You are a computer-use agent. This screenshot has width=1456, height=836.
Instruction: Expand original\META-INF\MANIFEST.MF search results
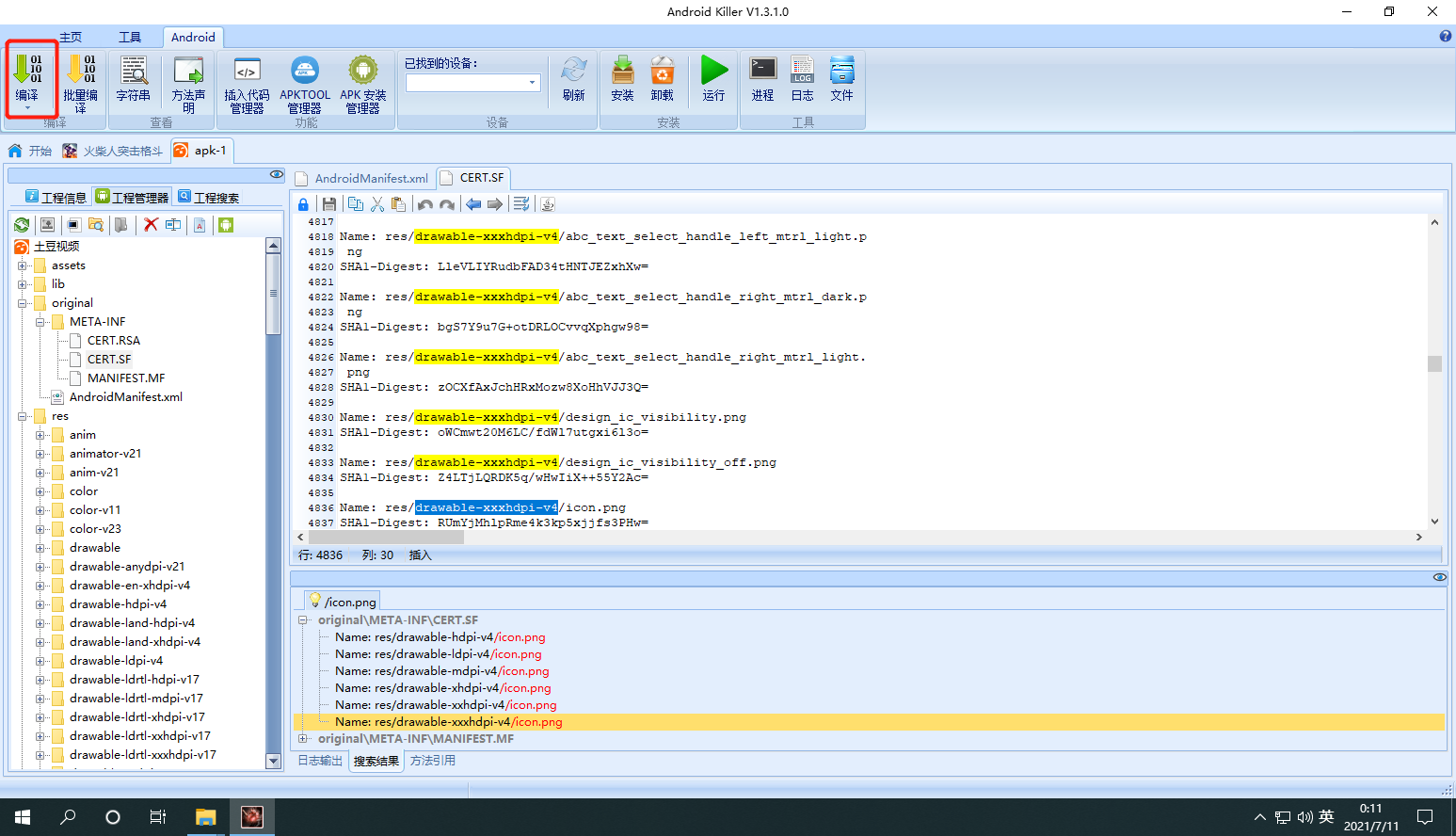(303, 739)
